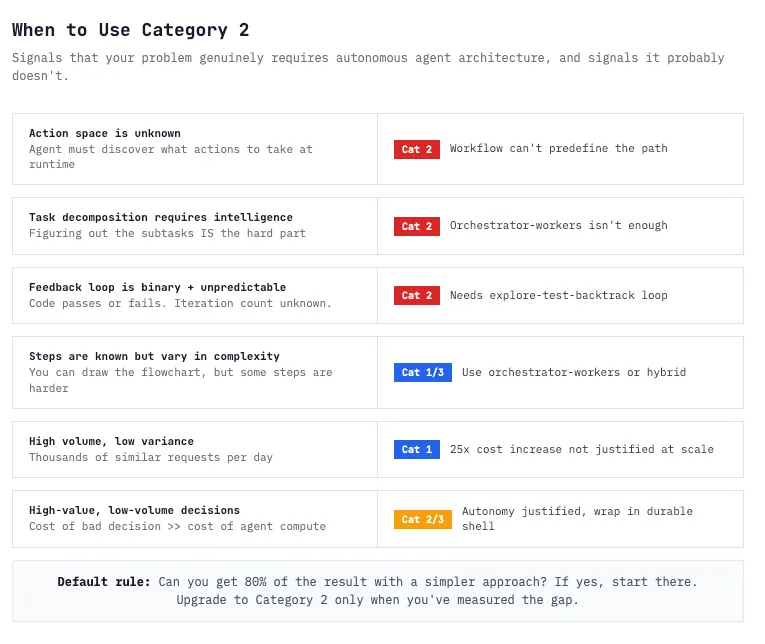The width and height of the screenshot is (765, 644).
Task: Select 'Feedback loop is binary + unpredictable' title
Action: coord(157,287)
